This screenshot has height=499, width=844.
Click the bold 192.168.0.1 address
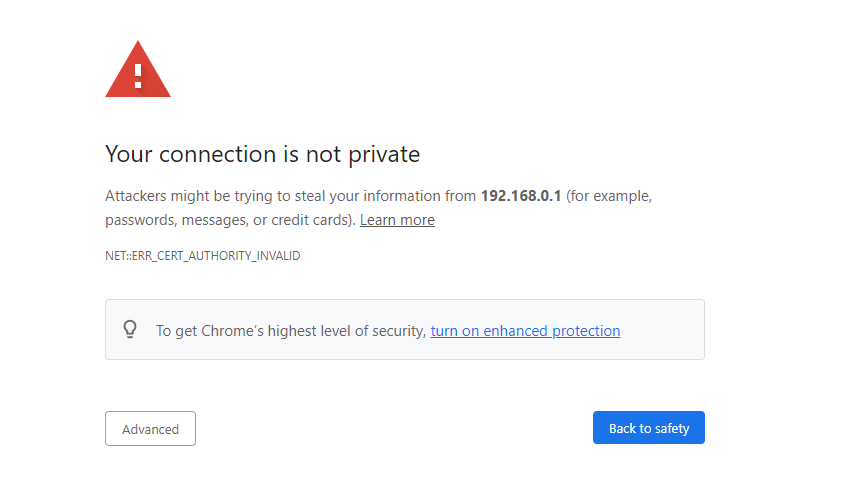coord(521,196)
